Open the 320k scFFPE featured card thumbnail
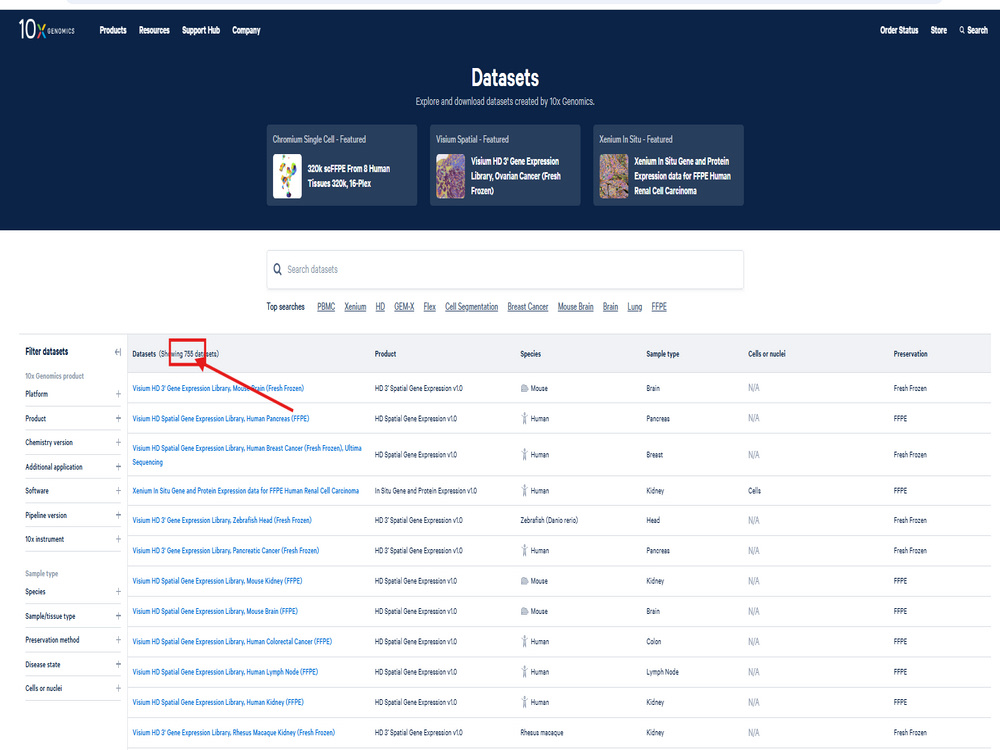The height and width of the screenshot is (750, 1000). tap(287, 176)
